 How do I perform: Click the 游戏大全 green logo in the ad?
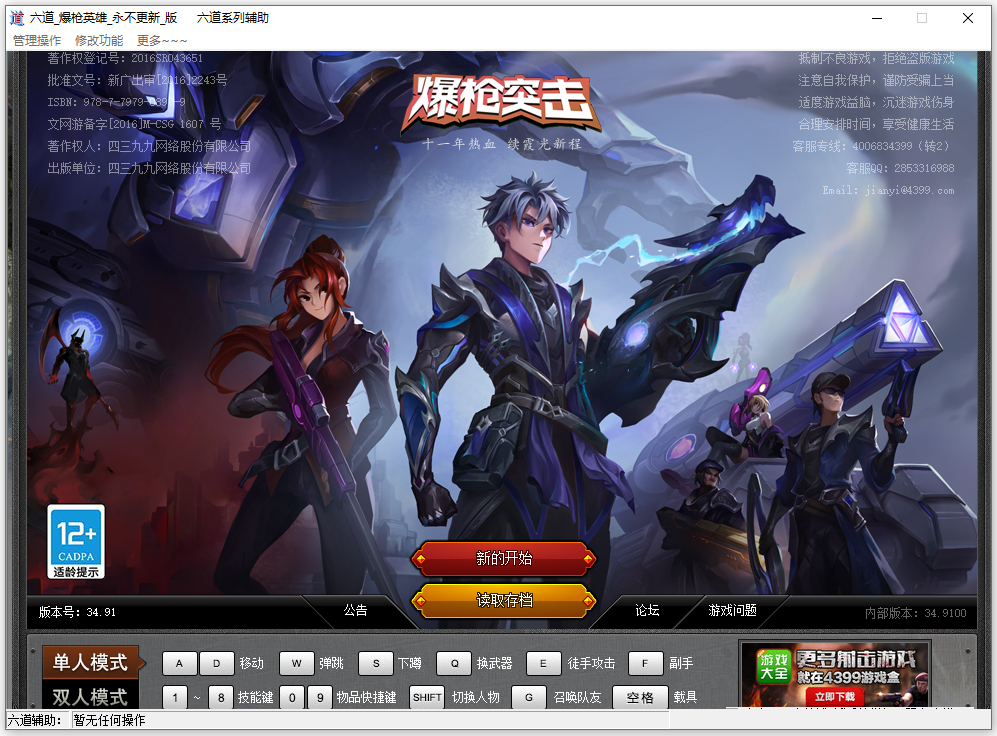(773, 667)
